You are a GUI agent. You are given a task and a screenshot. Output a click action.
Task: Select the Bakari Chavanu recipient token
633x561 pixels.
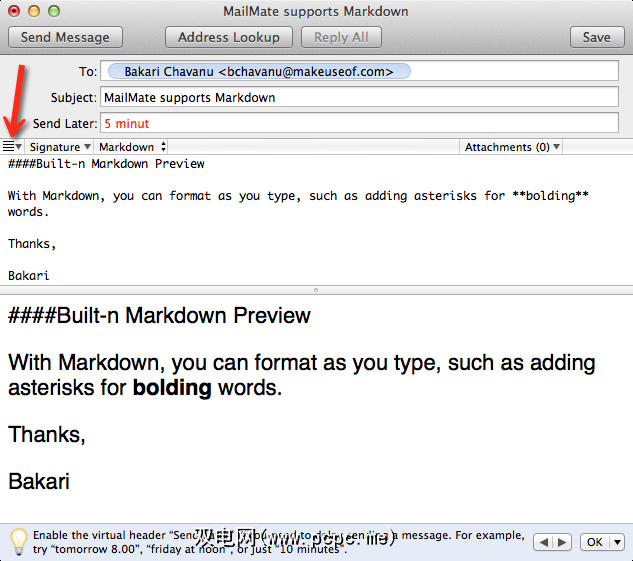coord(259,71)
